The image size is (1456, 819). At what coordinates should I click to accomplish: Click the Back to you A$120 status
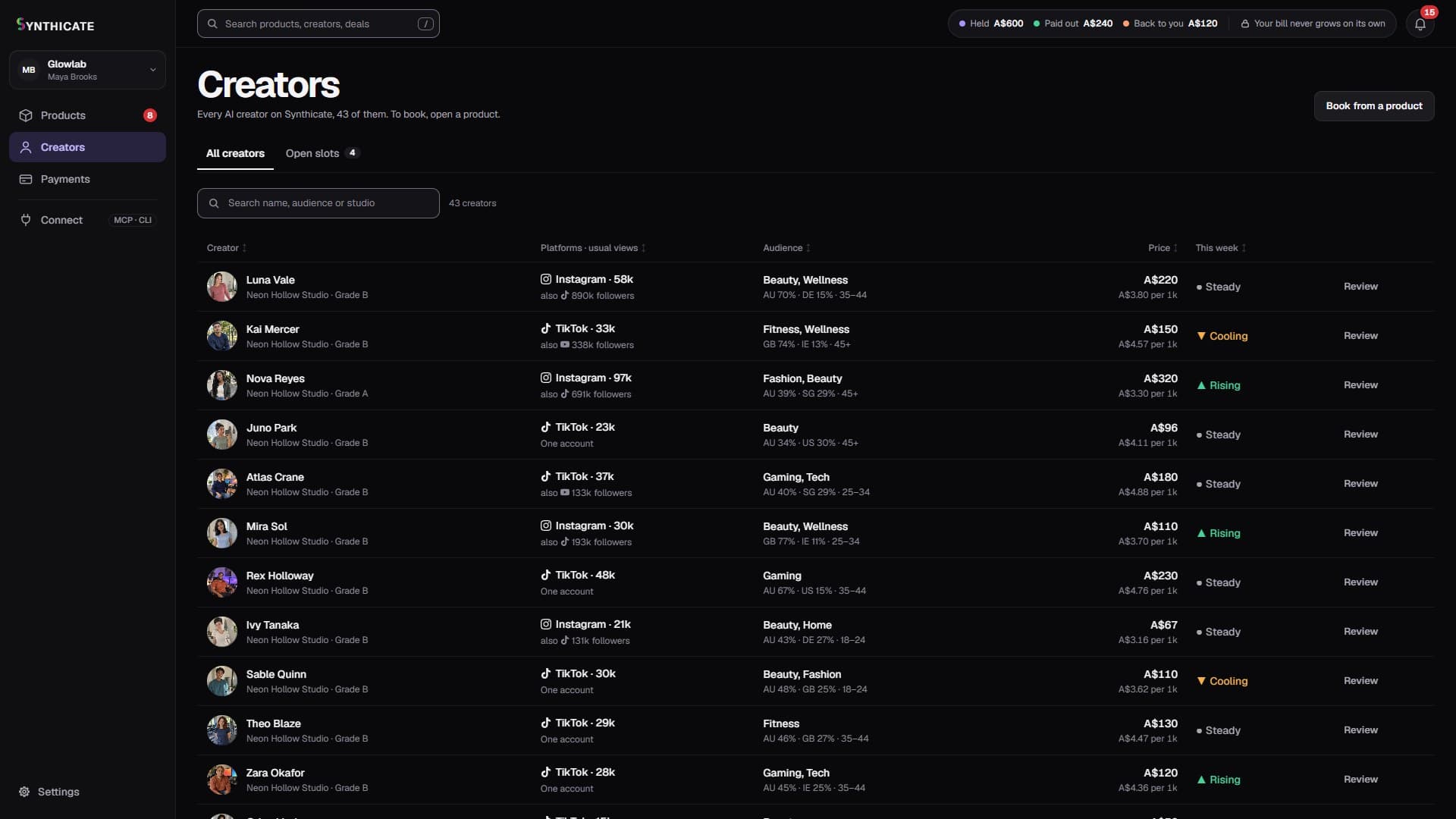pos(1170,24)
